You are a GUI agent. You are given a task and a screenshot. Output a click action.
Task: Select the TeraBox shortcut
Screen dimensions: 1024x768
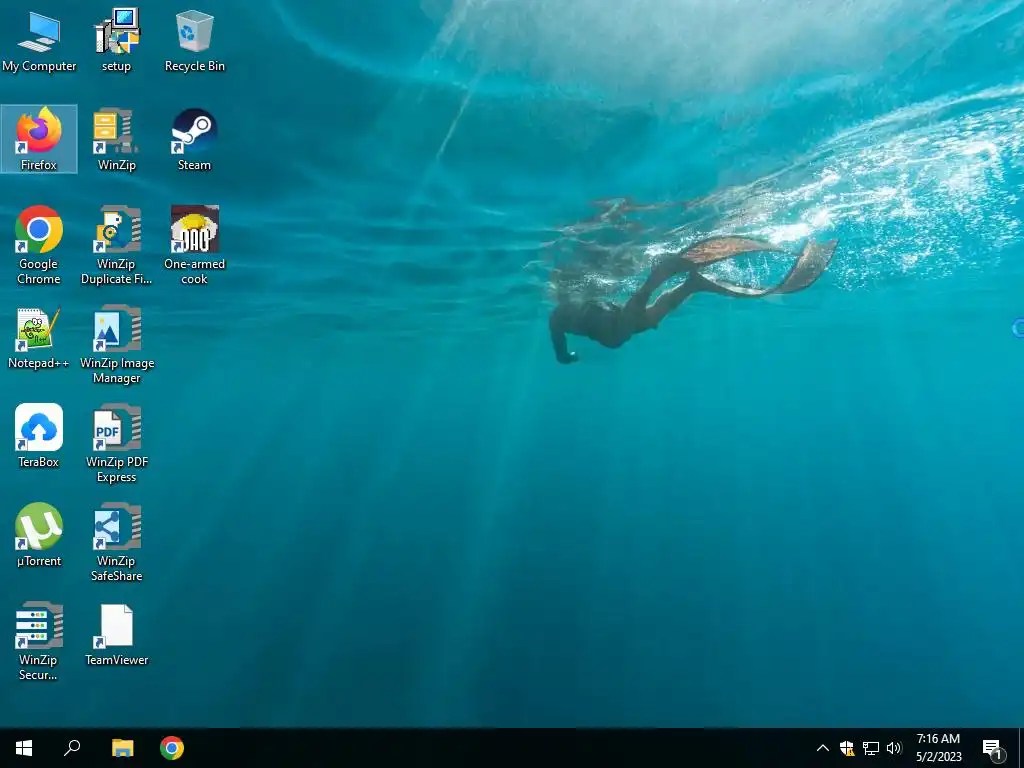(x=39, y=436)
